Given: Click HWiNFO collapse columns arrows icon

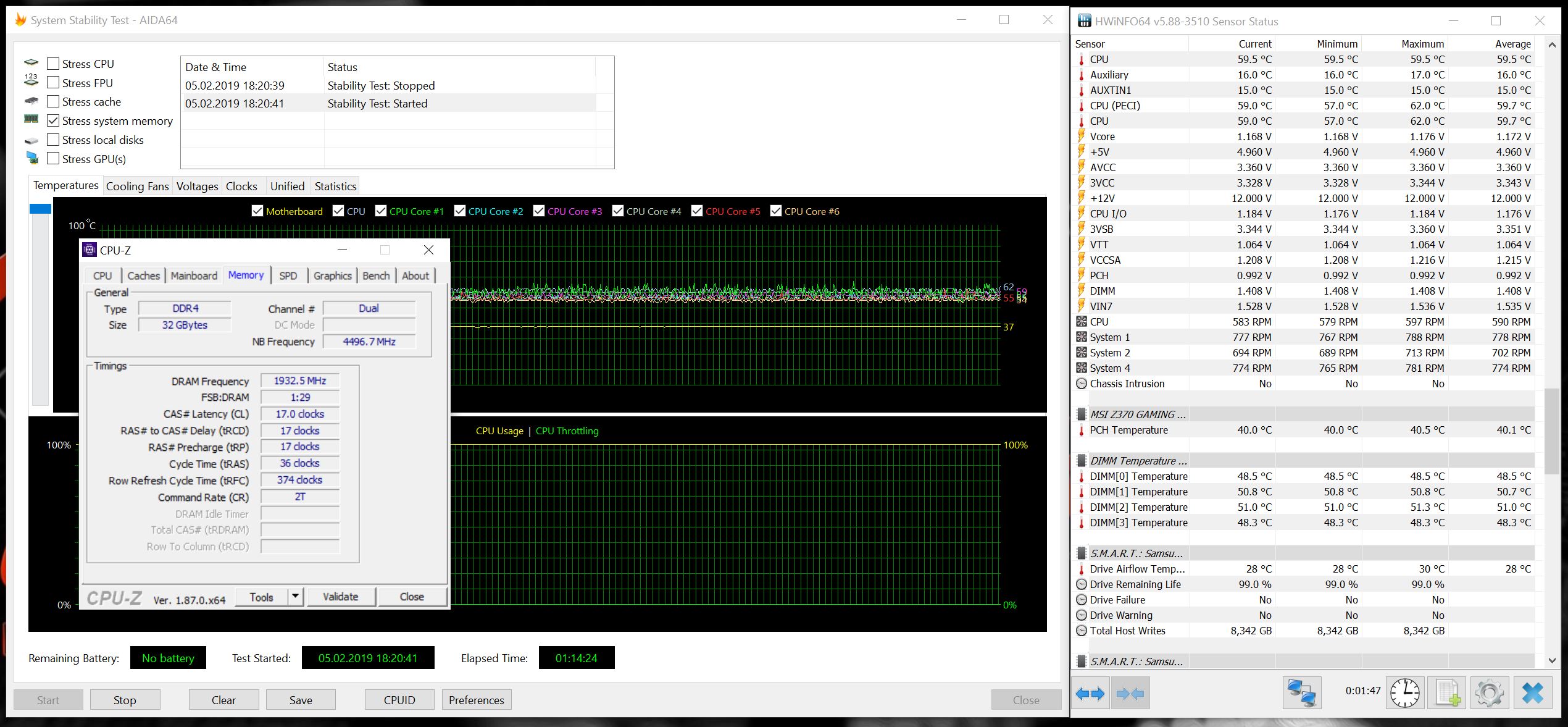Looking at the screenshot, I should 1130,694.
